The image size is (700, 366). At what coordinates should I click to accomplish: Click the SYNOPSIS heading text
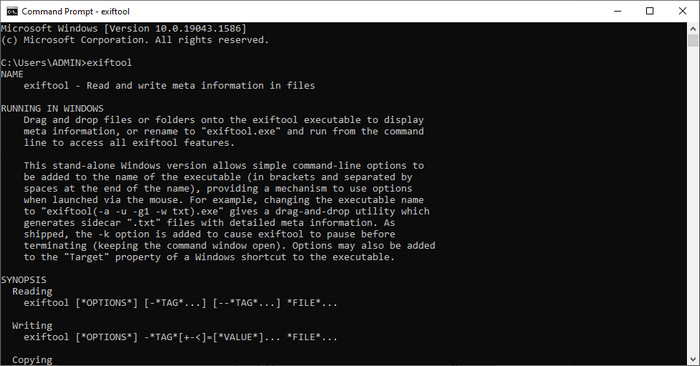click(24, 280)
